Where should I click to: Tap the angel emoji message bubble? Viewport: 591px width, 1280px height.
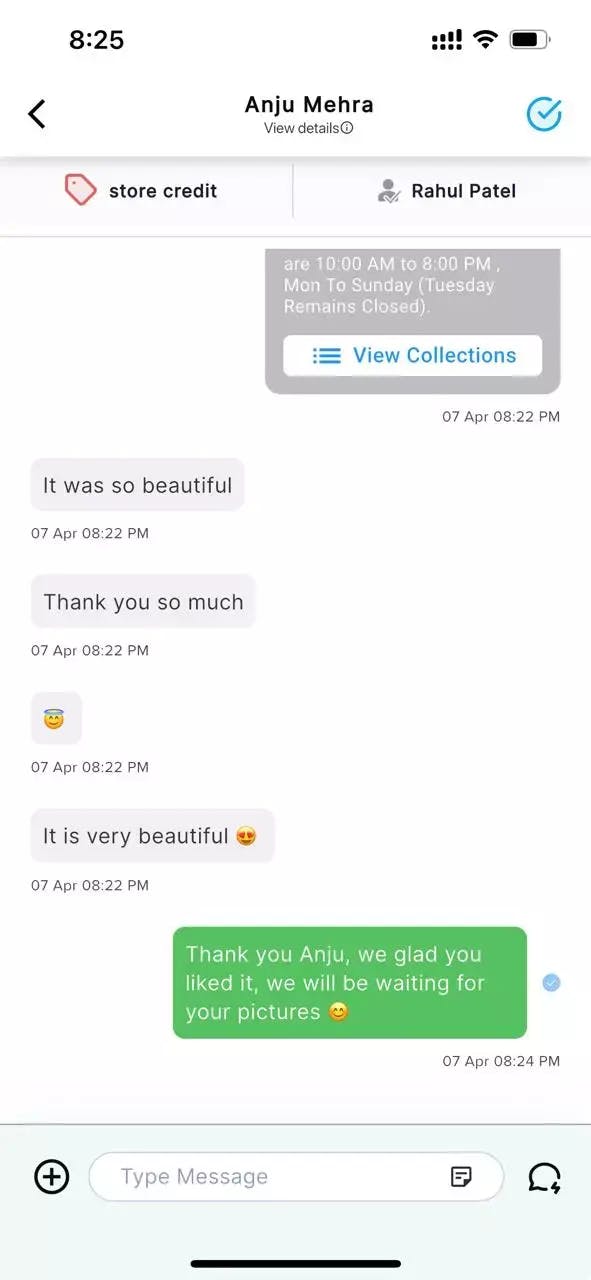(56, 718)
